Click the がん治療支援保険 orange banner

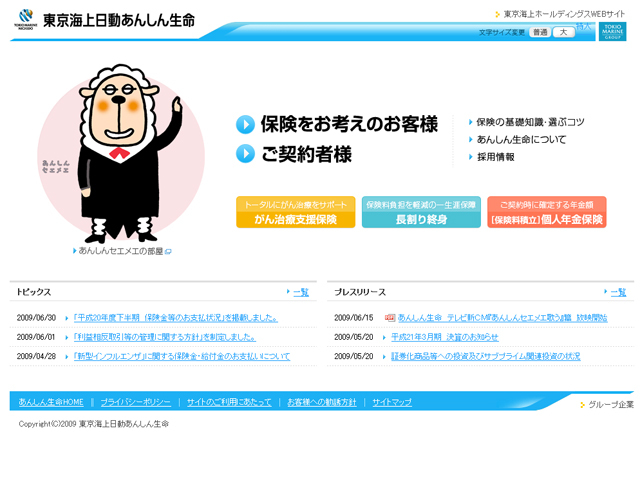tap(296, 212)
